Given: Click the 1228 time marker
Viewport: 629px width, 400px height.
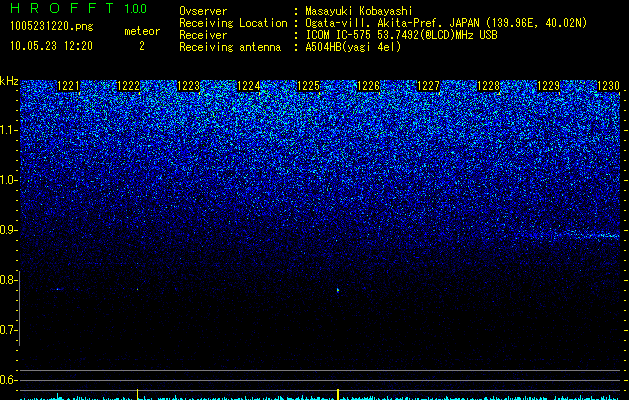Looking at the screenshot, I should (489, 86).
